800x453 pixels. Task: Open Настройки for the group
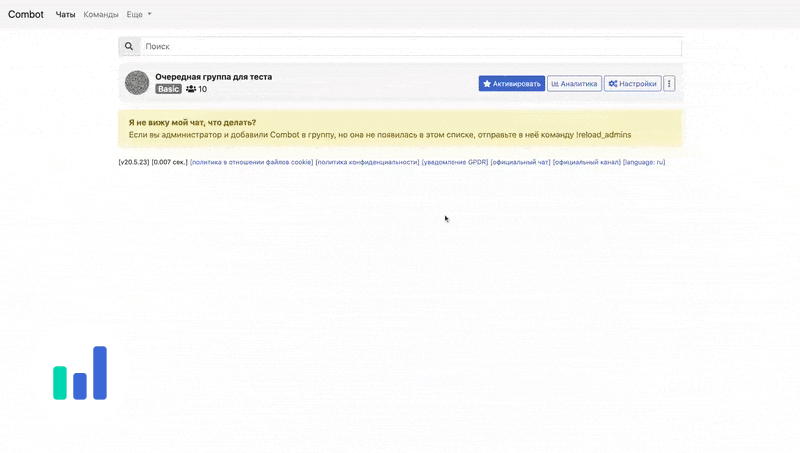(633, 84)
